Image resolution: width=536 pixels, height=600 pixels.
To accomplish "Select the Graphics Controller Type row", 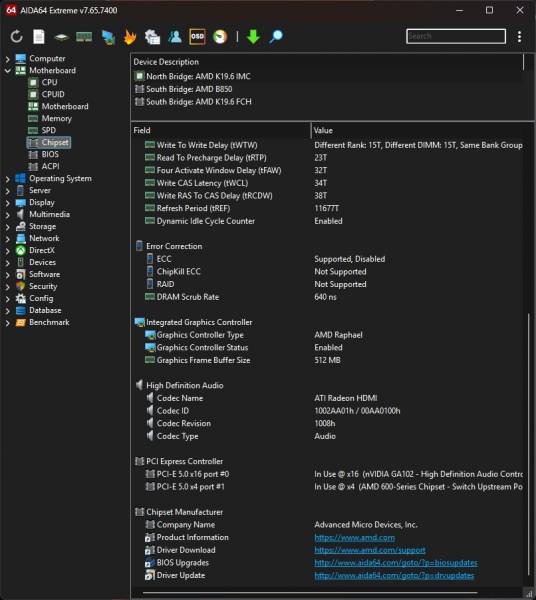I will 327,335.
